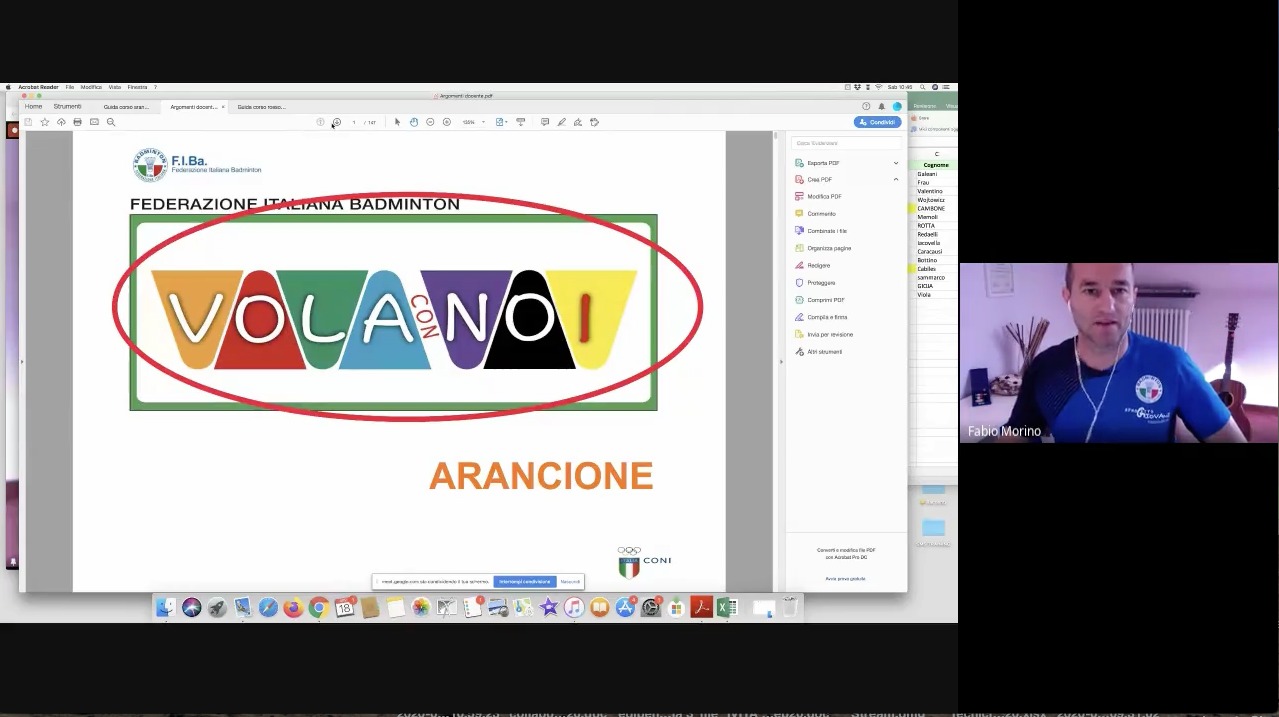
Task: Open Acrobat help question mark icon
Action: [x=866, y=106]
